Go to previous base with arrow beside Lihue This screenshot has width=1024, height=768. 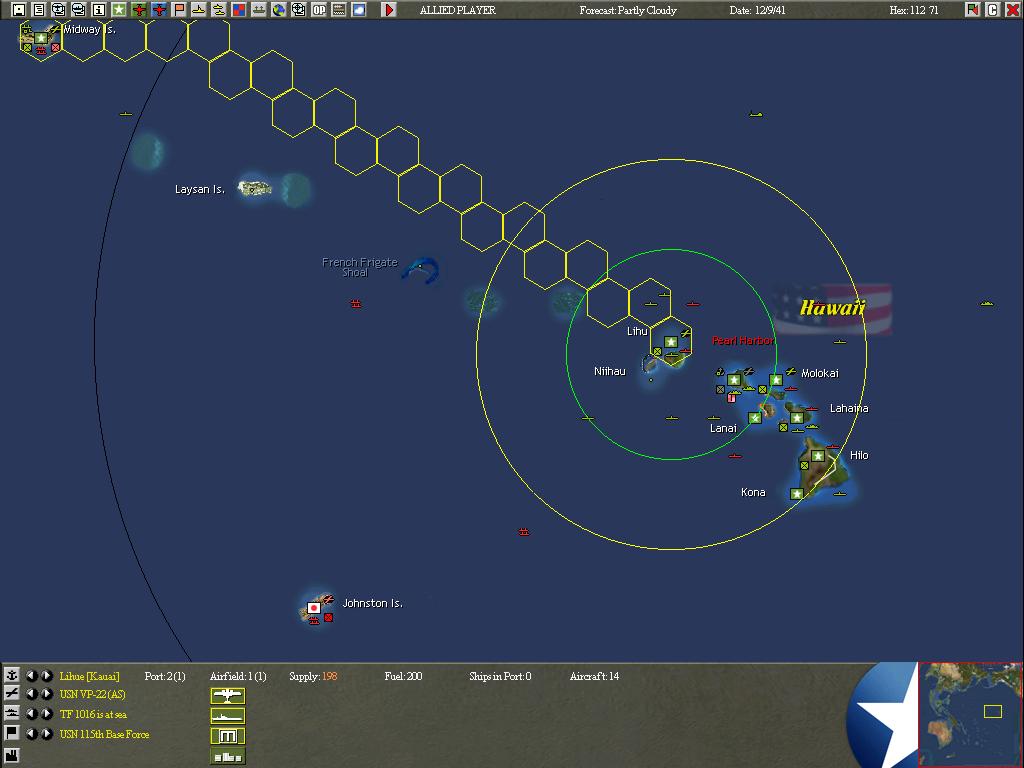tap(31, 675)
